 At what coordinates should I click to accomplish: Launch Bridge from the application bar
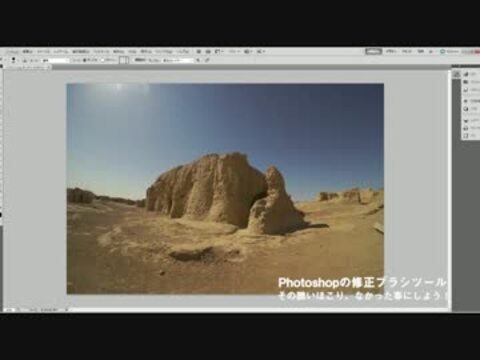click(199, 52)
